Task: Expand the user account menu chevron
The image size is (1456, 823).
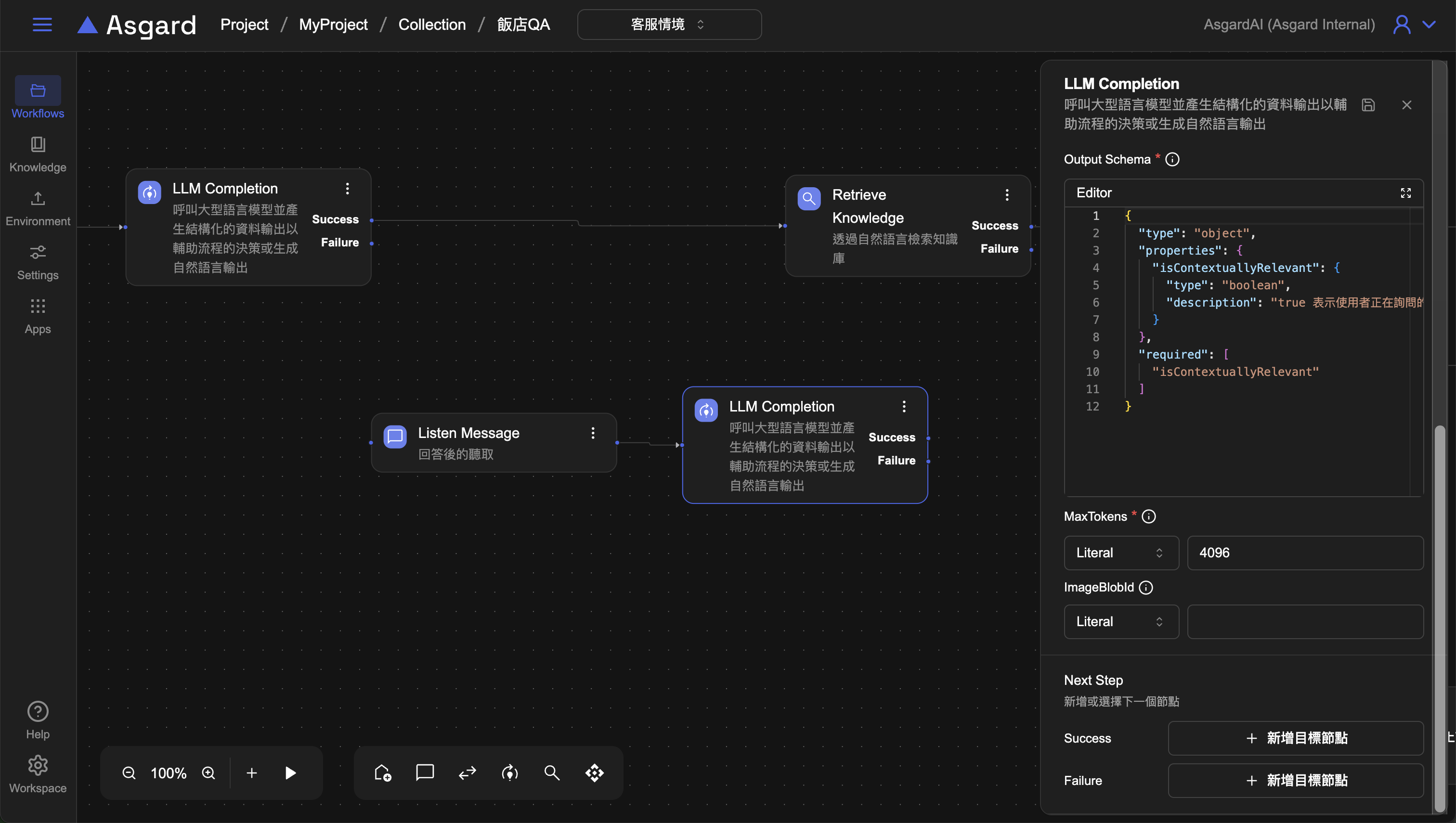Action: pyautogui.click(x=1429, y=25)
